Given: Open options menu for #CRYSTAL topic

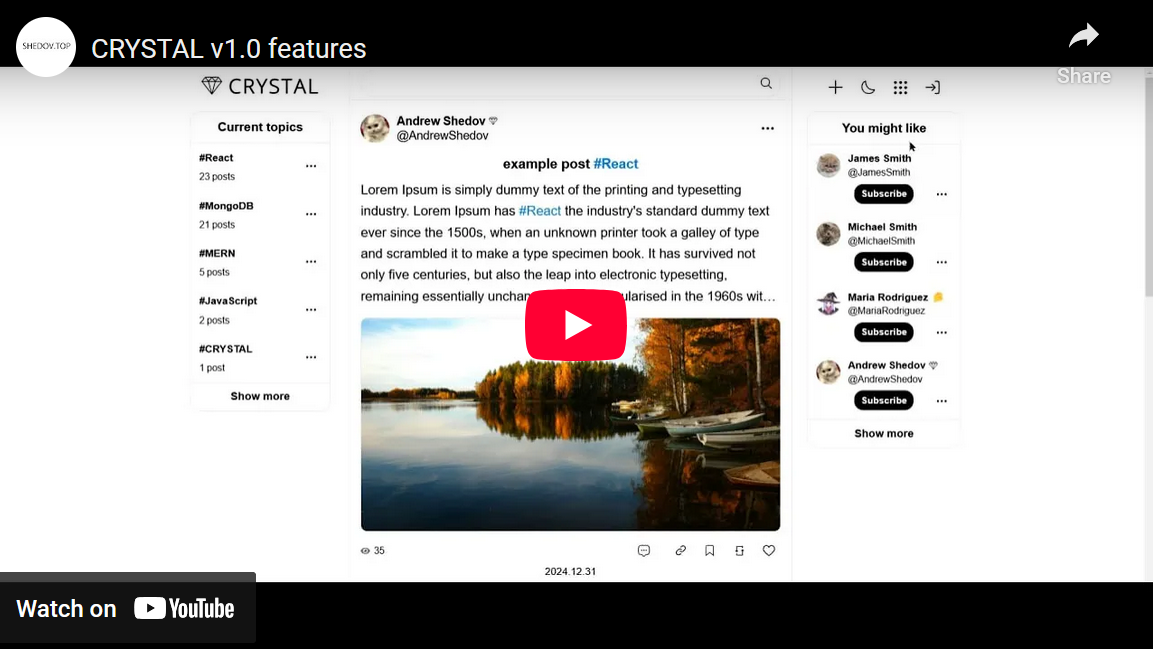Looking at the screenshot, I should click(x=311, y=357).
